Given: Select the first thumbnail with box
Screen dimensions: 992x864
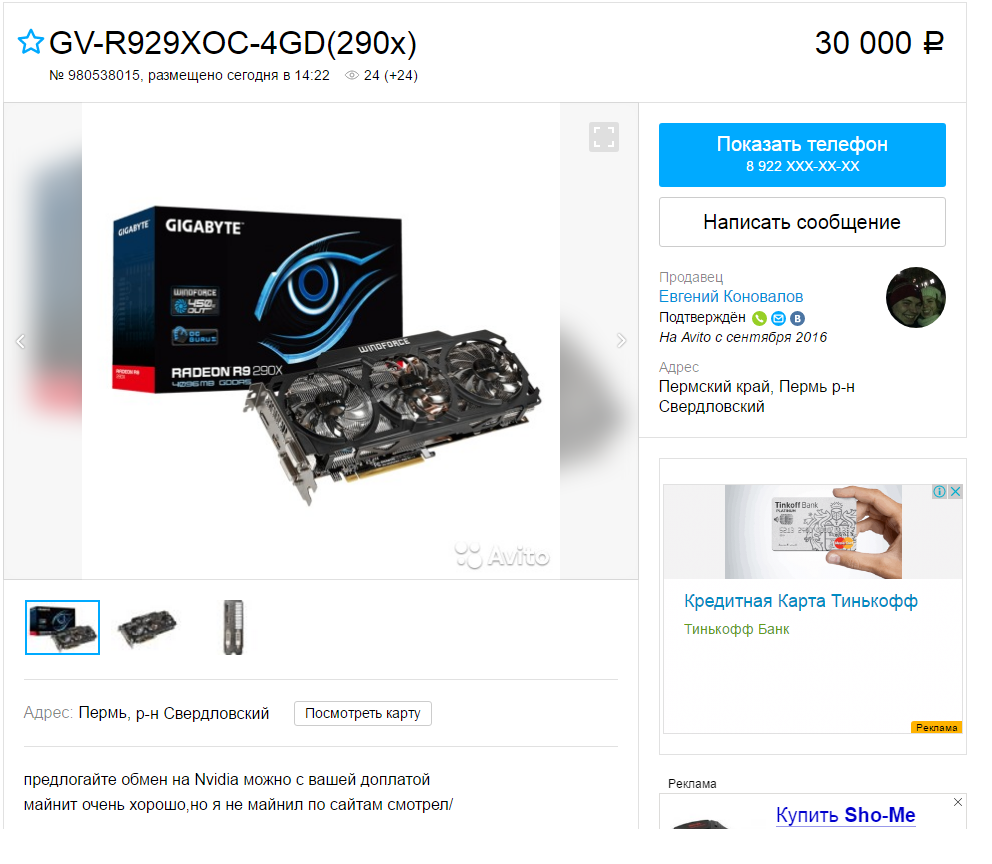Looking at the screenshot, I should pos(63,627).
